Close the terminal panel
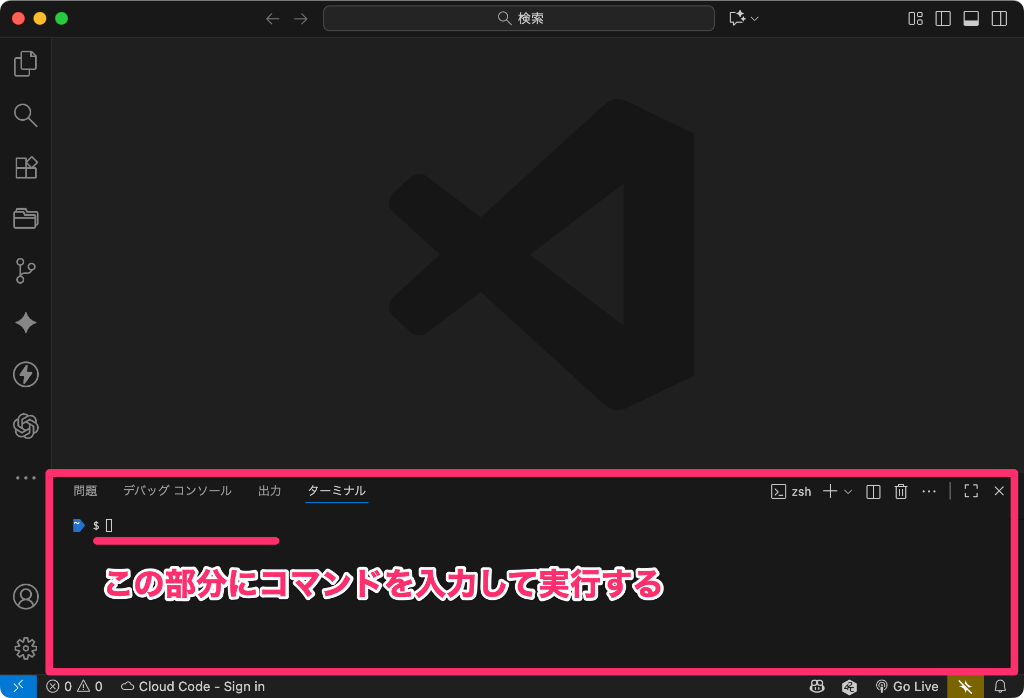 tap(999, 491)
